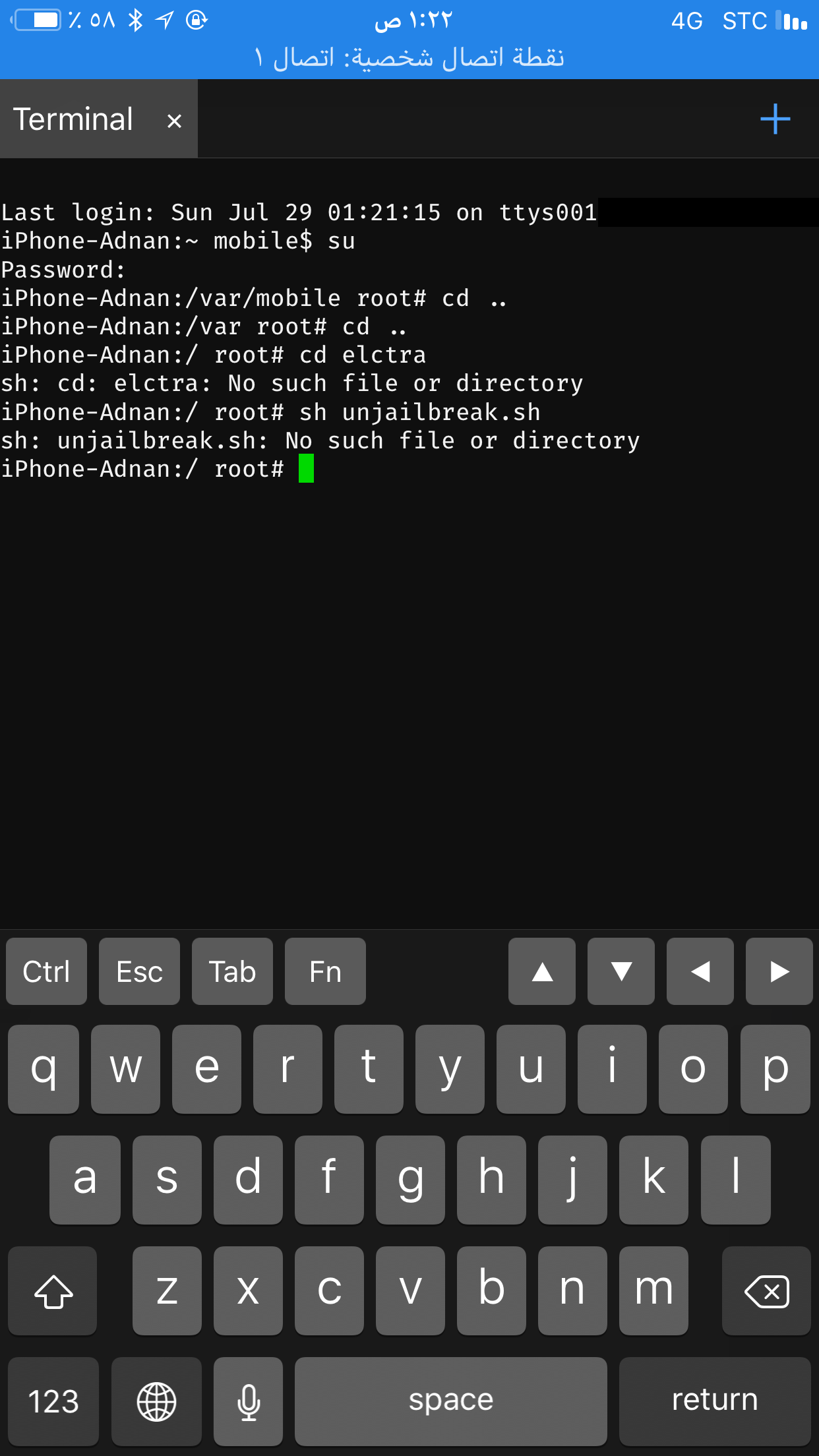Tap the space bar
Viewport: 819px width, 1456px height.
coord(451,1401)
